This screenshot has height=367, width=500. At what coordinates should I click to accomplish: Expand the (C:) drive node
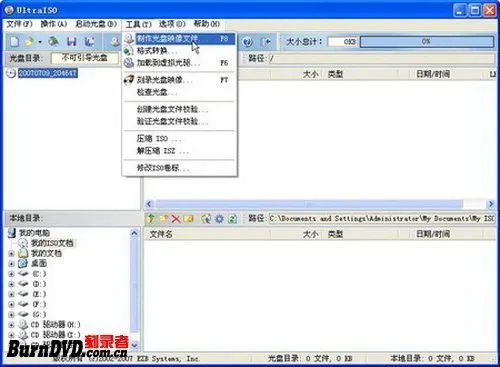(11, 274)
